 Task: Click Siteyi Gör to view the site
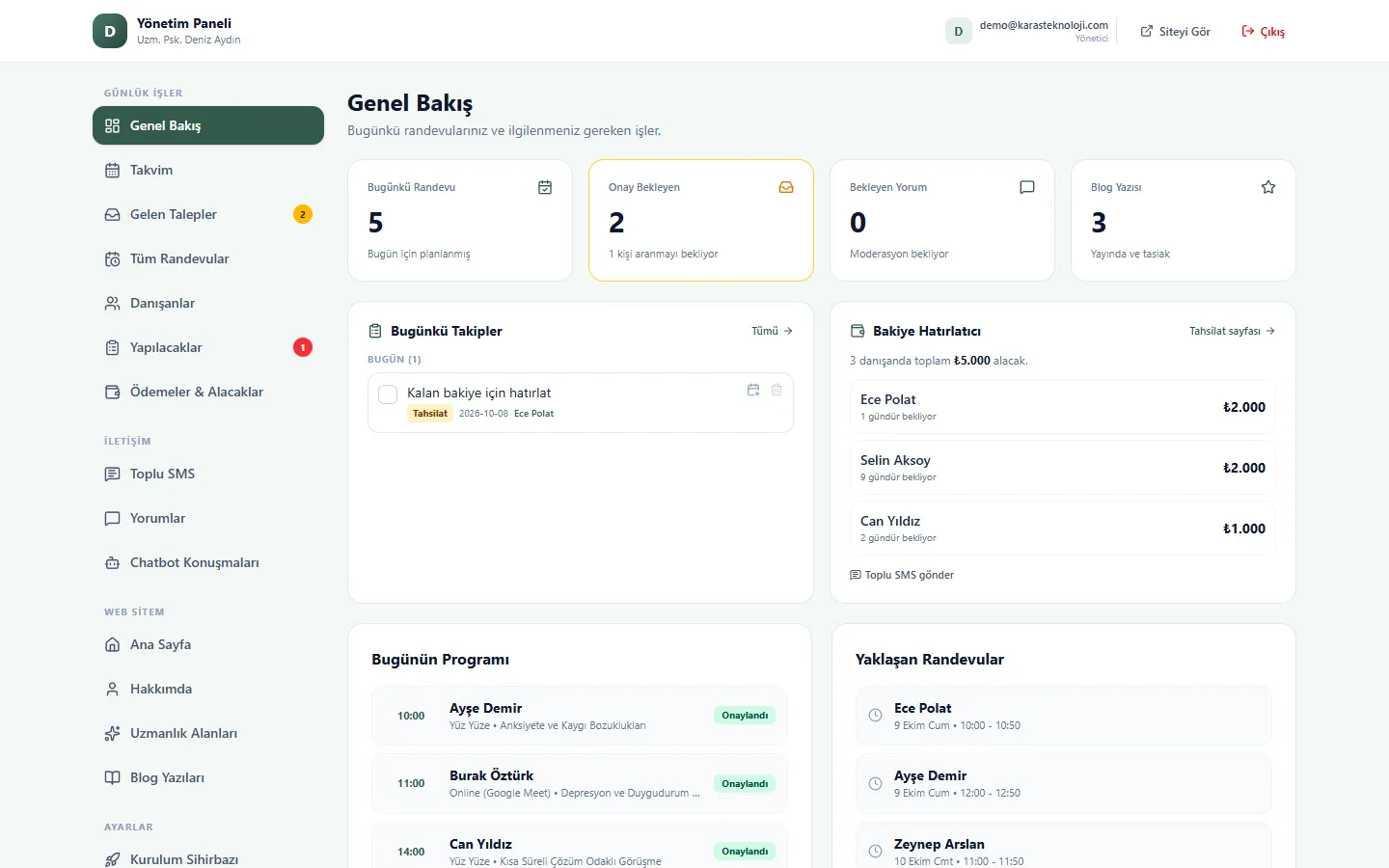tap(1175, 31)
